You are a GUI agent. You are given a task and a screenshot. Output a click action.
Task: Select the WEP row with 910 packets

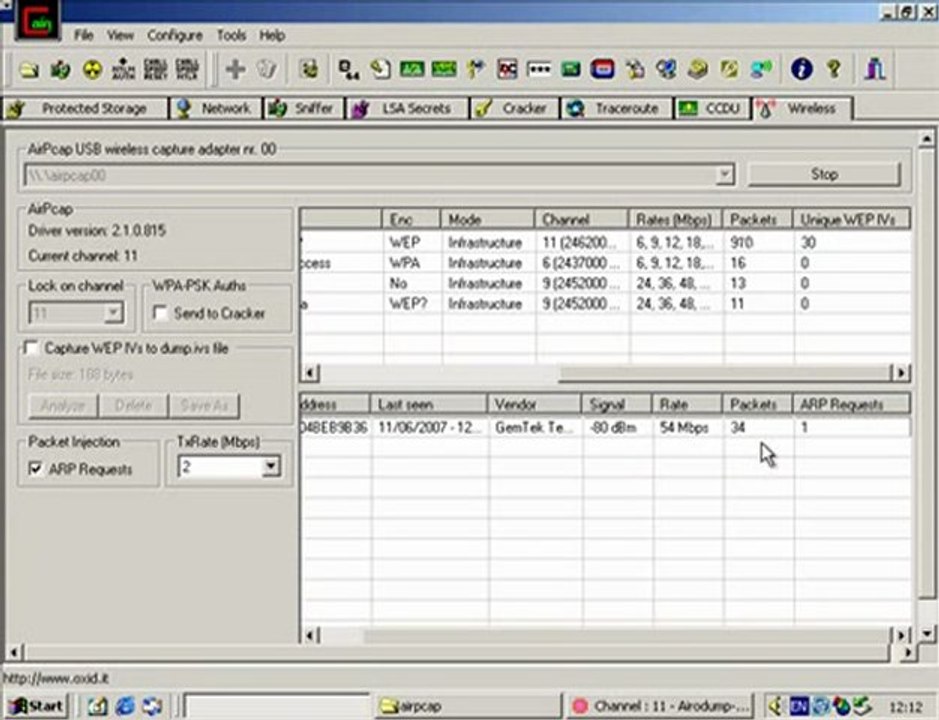tap(605, 243)
